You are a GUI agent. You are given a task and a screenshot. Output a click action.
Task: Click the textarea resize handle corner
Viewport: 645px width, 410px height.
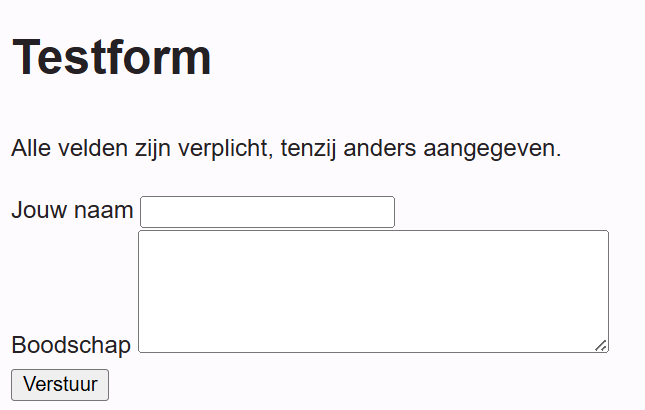601,345
